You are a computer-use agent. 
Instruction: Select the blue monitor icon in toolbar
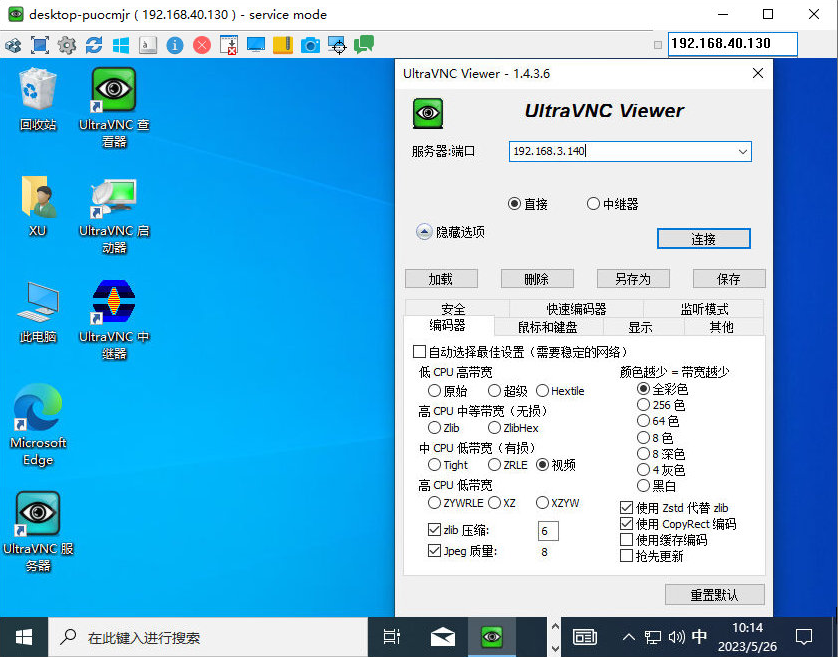tap(256, 45)
